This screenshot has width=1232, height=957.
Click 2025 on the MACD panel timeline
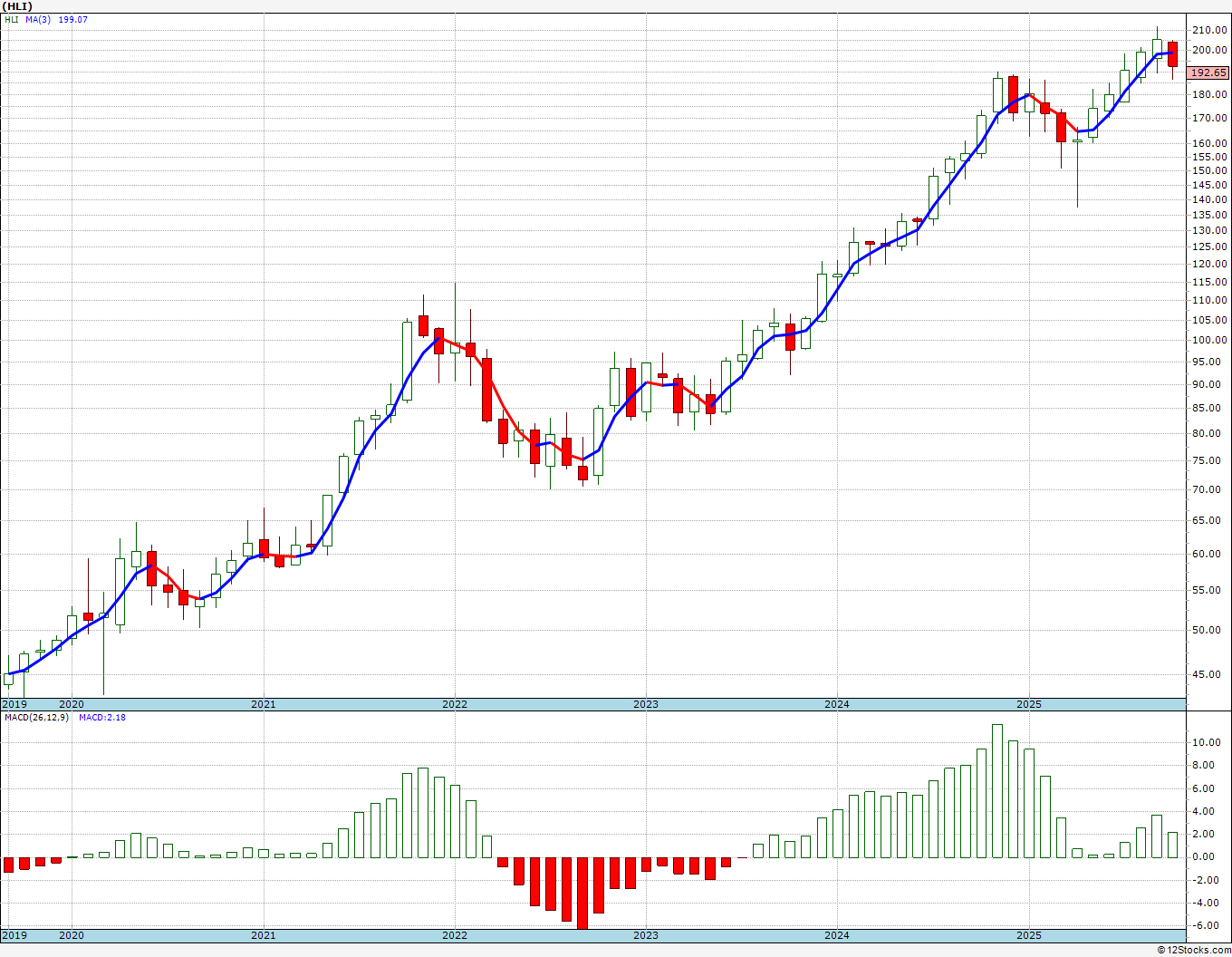point(1028,935)
